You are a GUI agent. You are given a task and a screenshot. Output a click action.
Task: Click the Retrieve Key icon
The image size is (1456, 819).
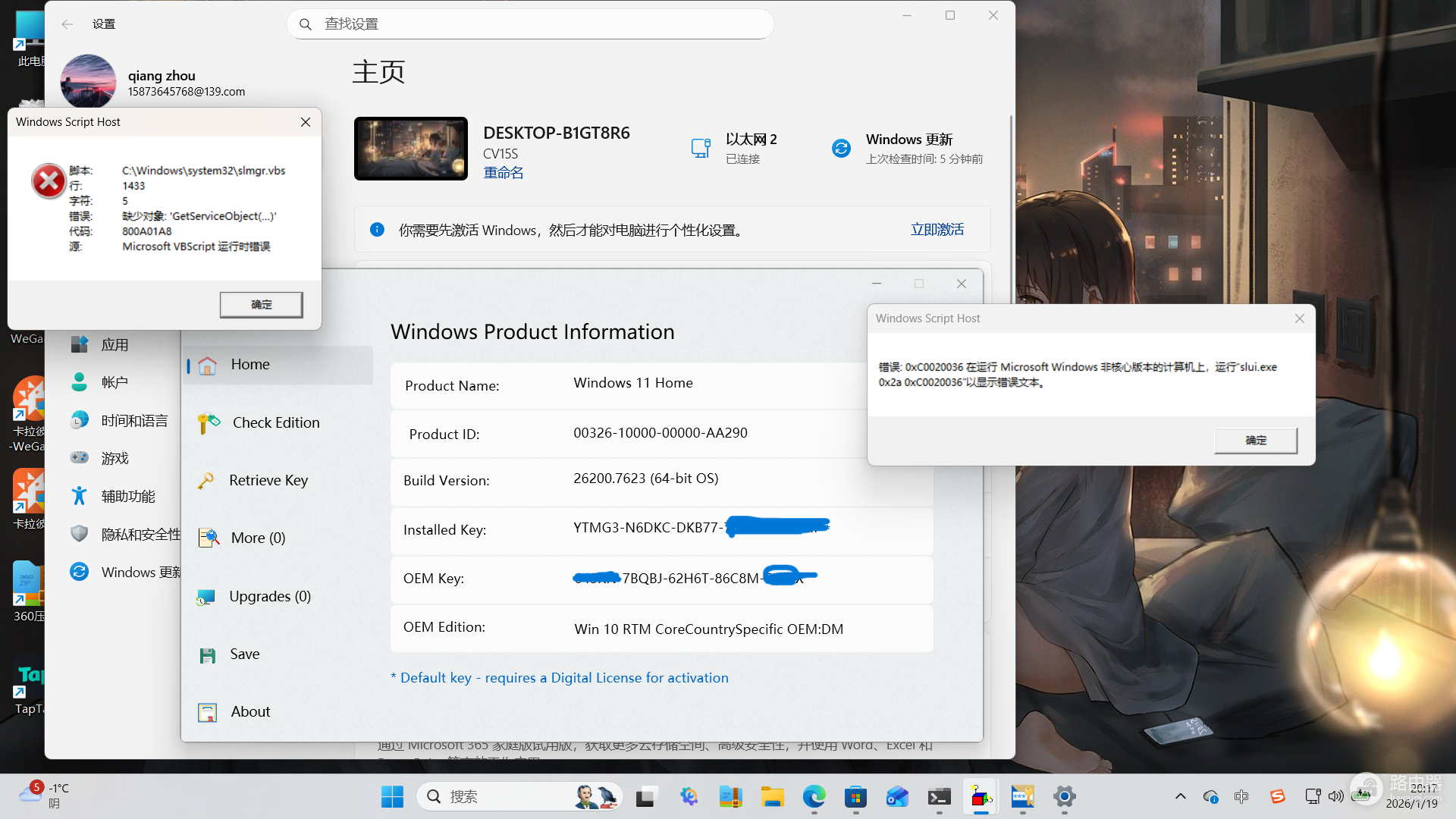(206, 481)
